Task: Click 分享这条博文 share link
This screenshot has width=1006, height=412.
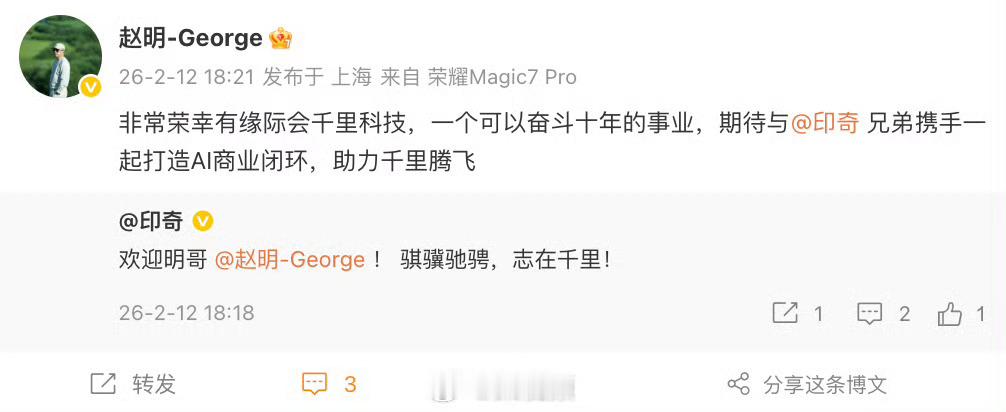Action: pyautogui.click(x=825, y=384)
